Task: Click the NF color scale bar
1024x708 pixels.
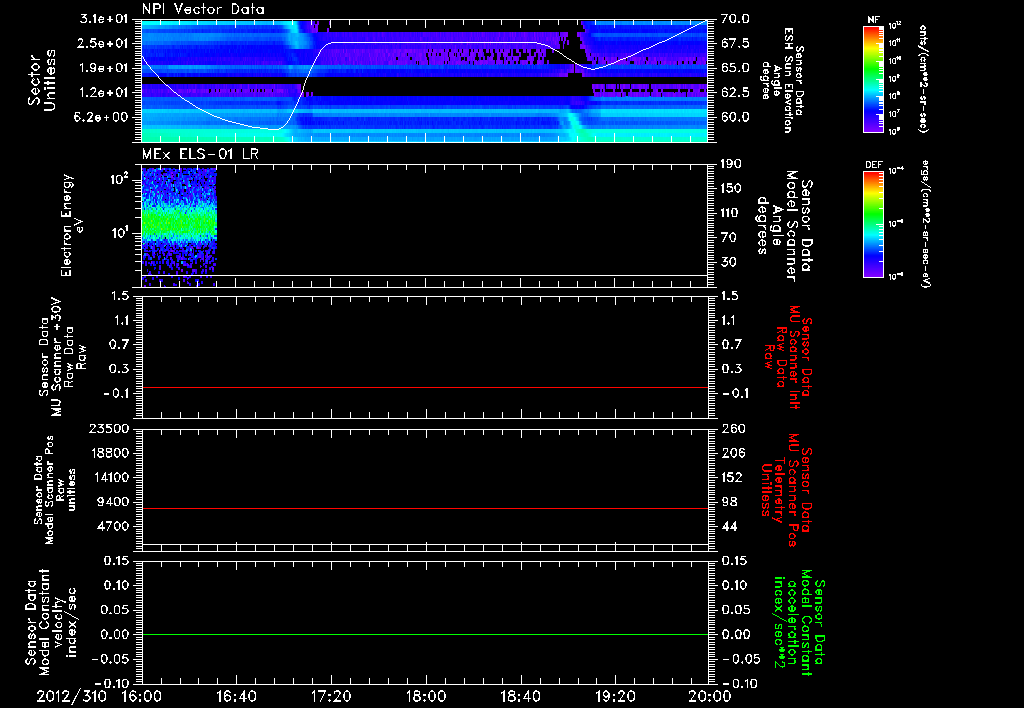Action: 874,78
